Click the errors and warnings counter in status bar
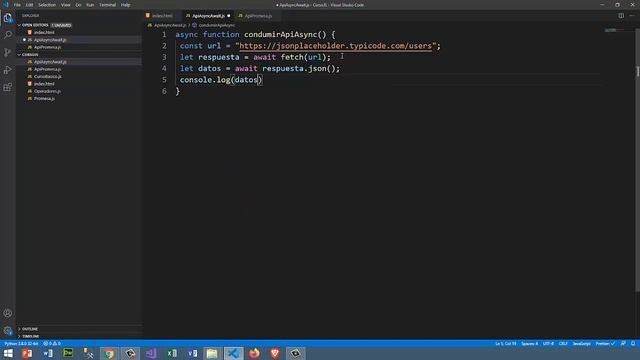Screen dimensions: 640x360 [x=52, y=344]
